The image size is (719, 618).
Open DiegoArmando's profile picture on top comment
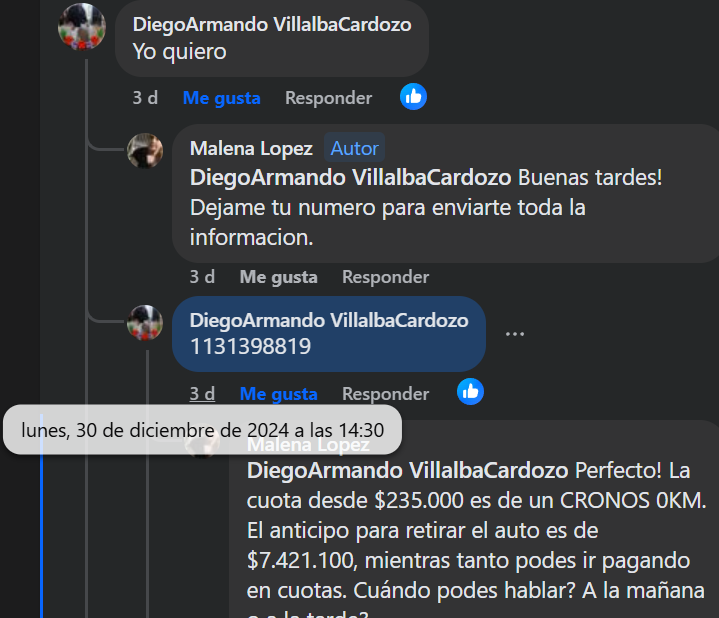coord(82,27)
